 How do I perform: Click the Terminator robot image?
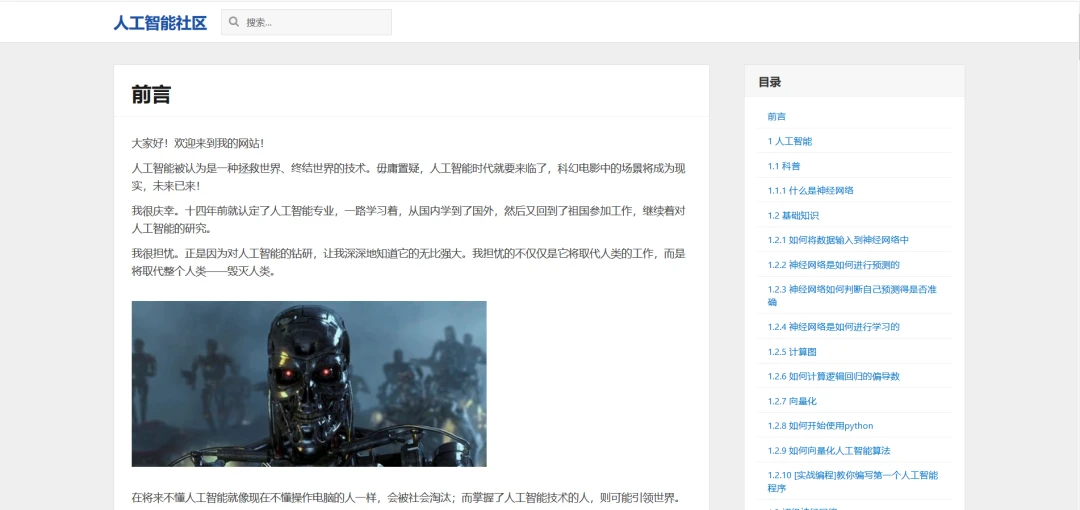click(x=309, y=383)
